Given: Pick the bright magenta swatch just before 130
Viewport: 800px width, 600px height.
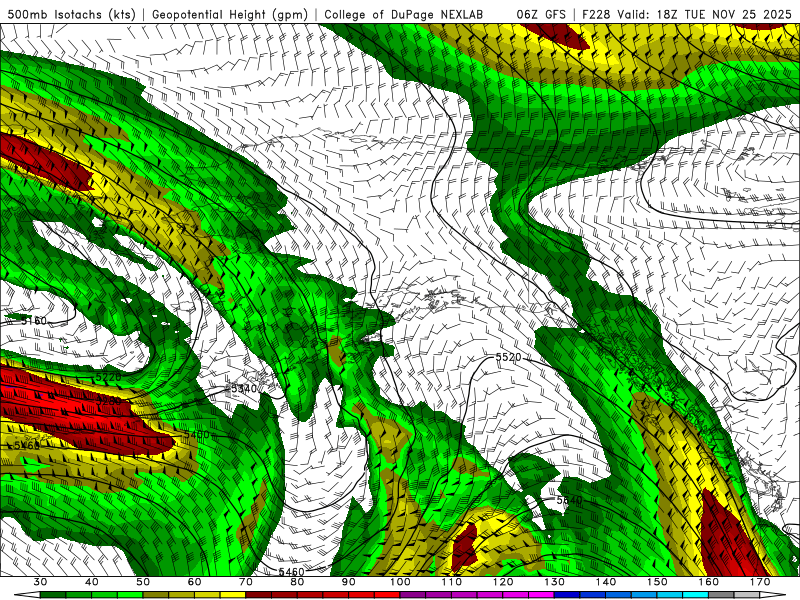Looking at the screenshot, I should [541, 595].
